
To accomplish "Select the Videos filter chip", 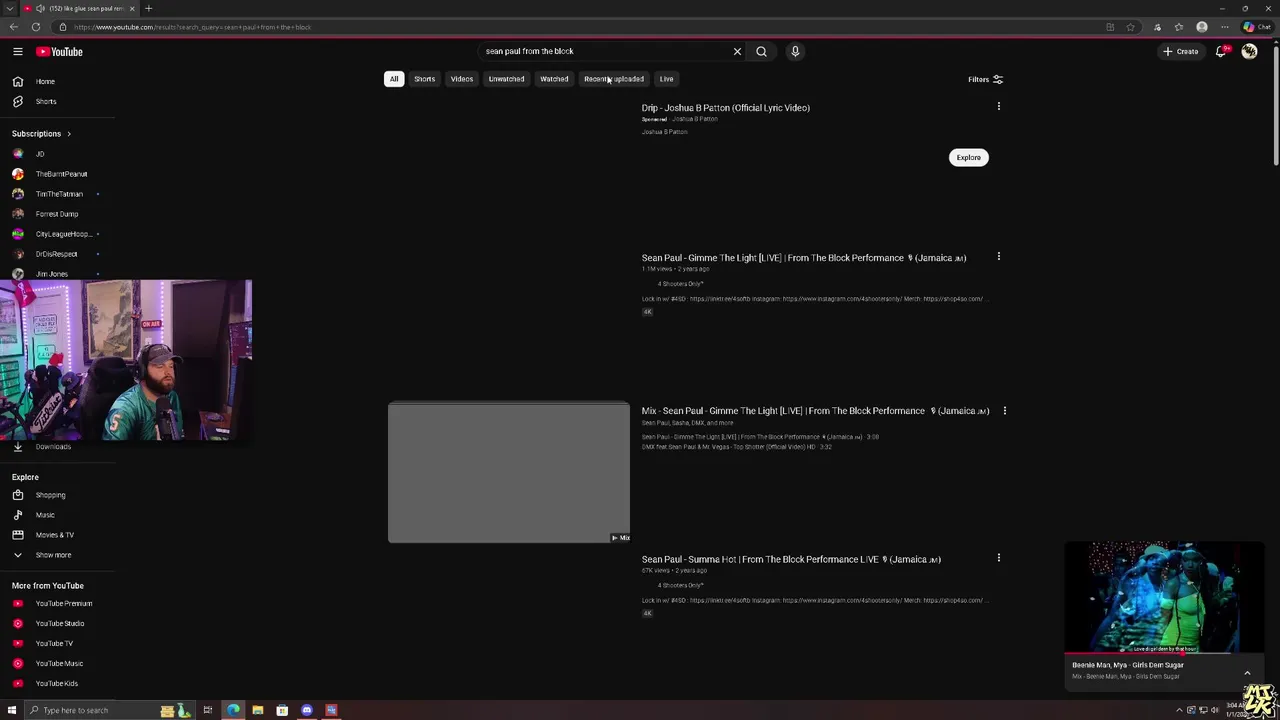I will point(461,79).
